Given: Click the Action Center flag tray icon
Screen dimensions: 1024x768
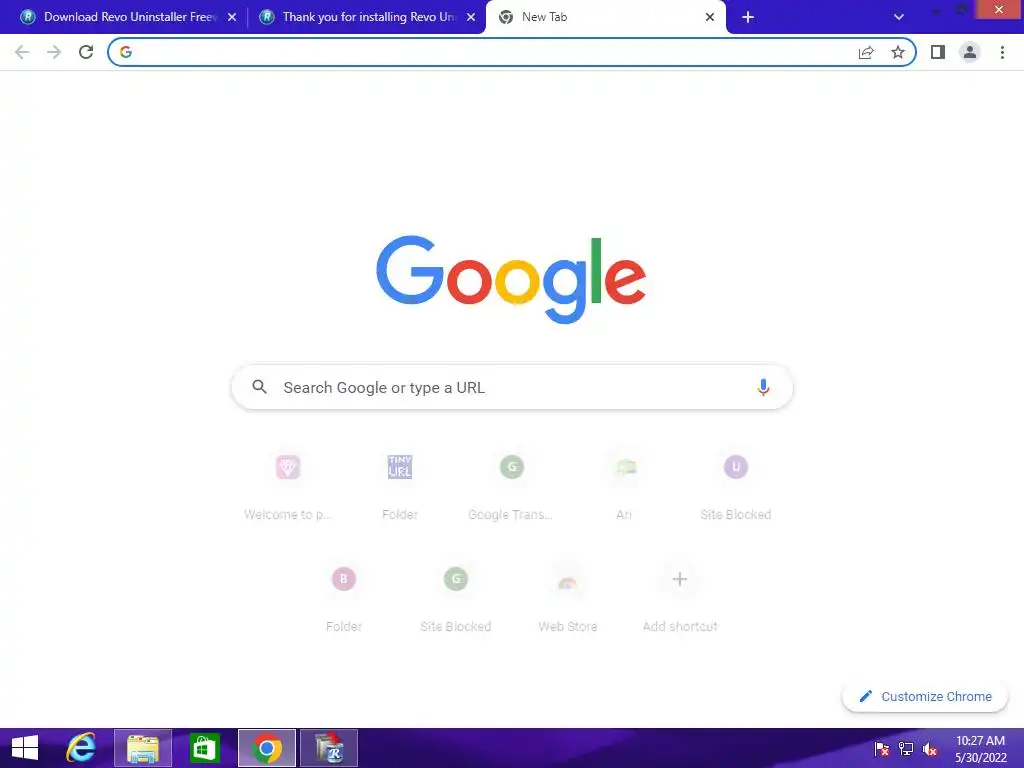Looking at the screenshot, I should (882, 749).
